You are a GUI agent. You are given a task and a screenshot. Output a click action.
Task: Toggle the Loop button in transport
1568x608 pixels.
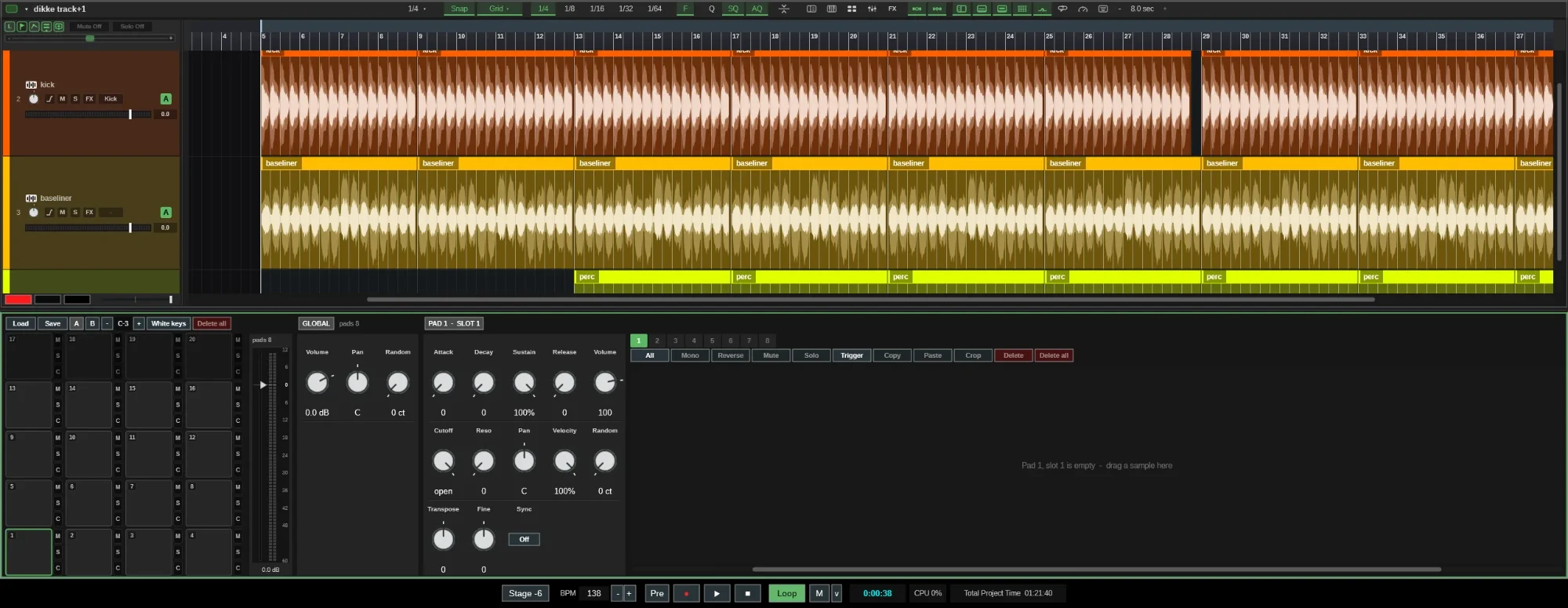(786, 594)
